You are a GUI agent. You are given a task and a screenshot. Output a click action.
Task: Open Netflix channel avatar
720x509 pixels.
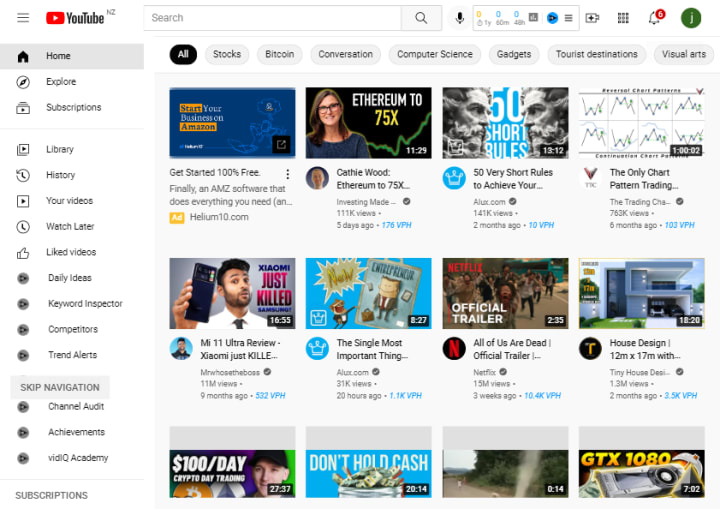pos(454,348)
